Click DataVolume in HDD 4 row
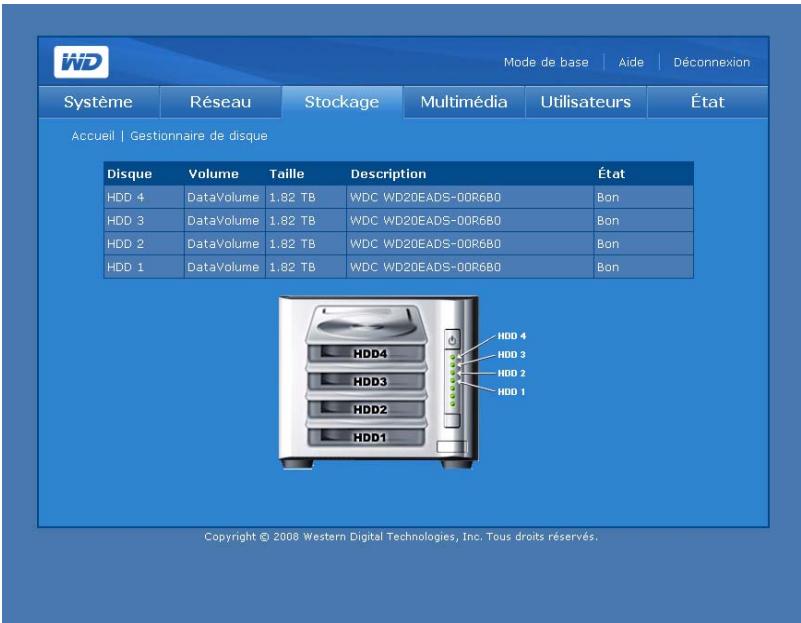 click(x=223, y=197)
